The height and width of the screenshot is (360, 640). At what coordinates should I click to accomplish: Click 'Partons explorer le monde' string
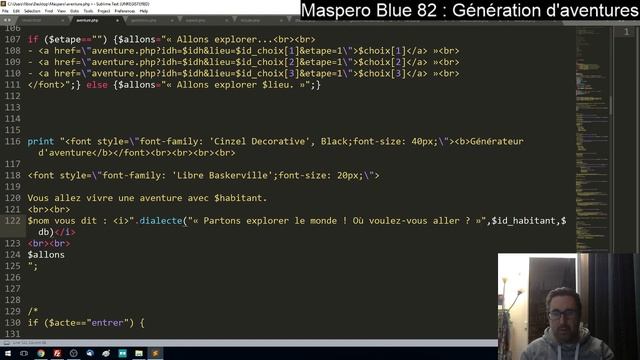[x=271, y=220]
